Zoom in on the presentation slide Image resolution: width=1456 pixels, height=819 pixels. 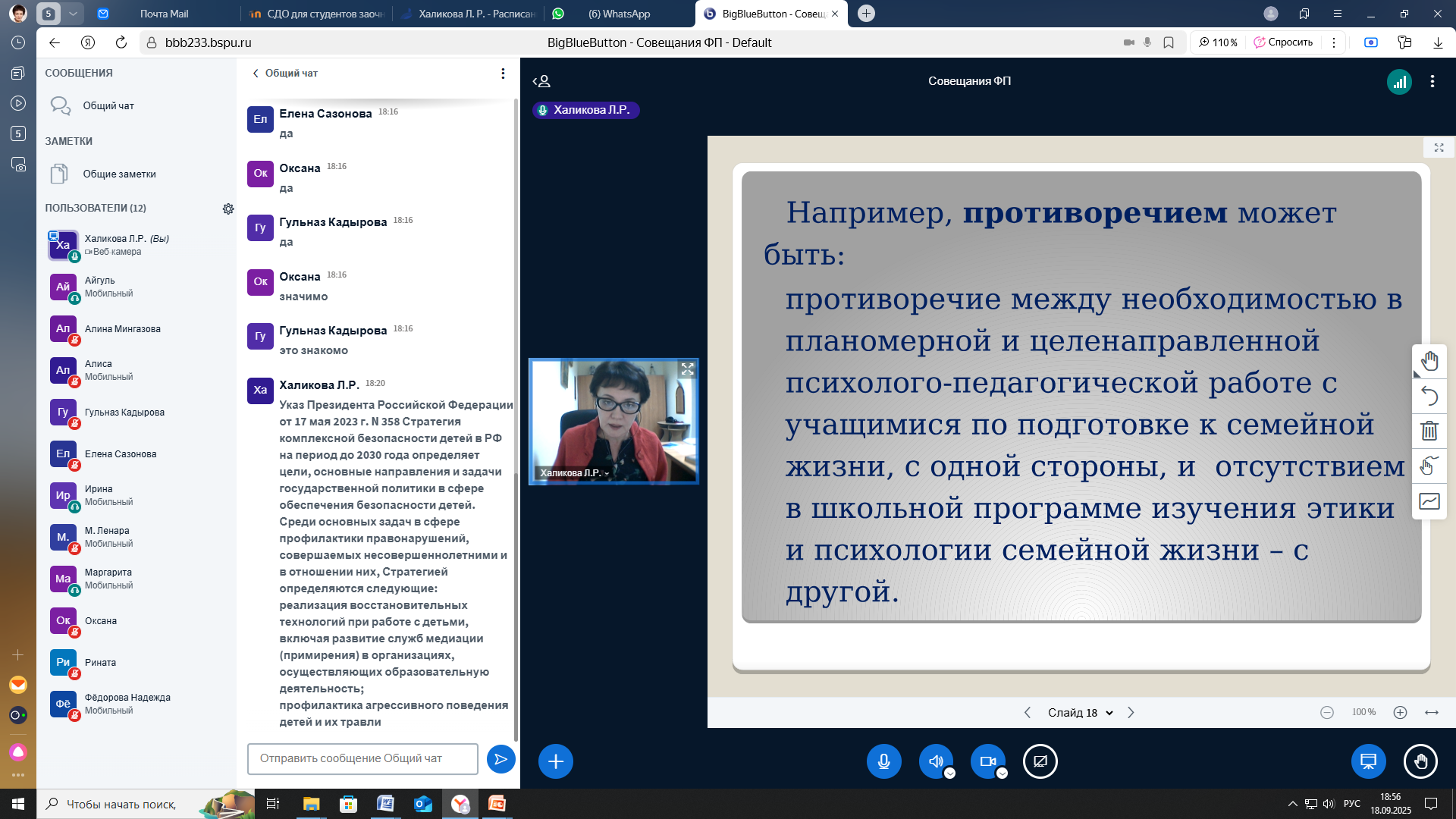[1400, 713]
